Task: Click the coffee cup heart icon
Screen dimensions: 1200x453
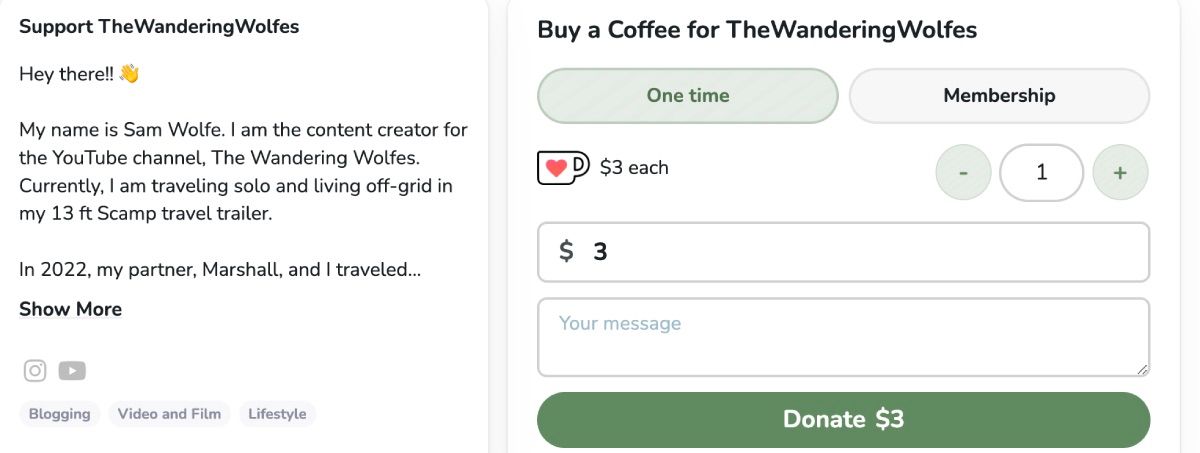Action: click(564, 168)
